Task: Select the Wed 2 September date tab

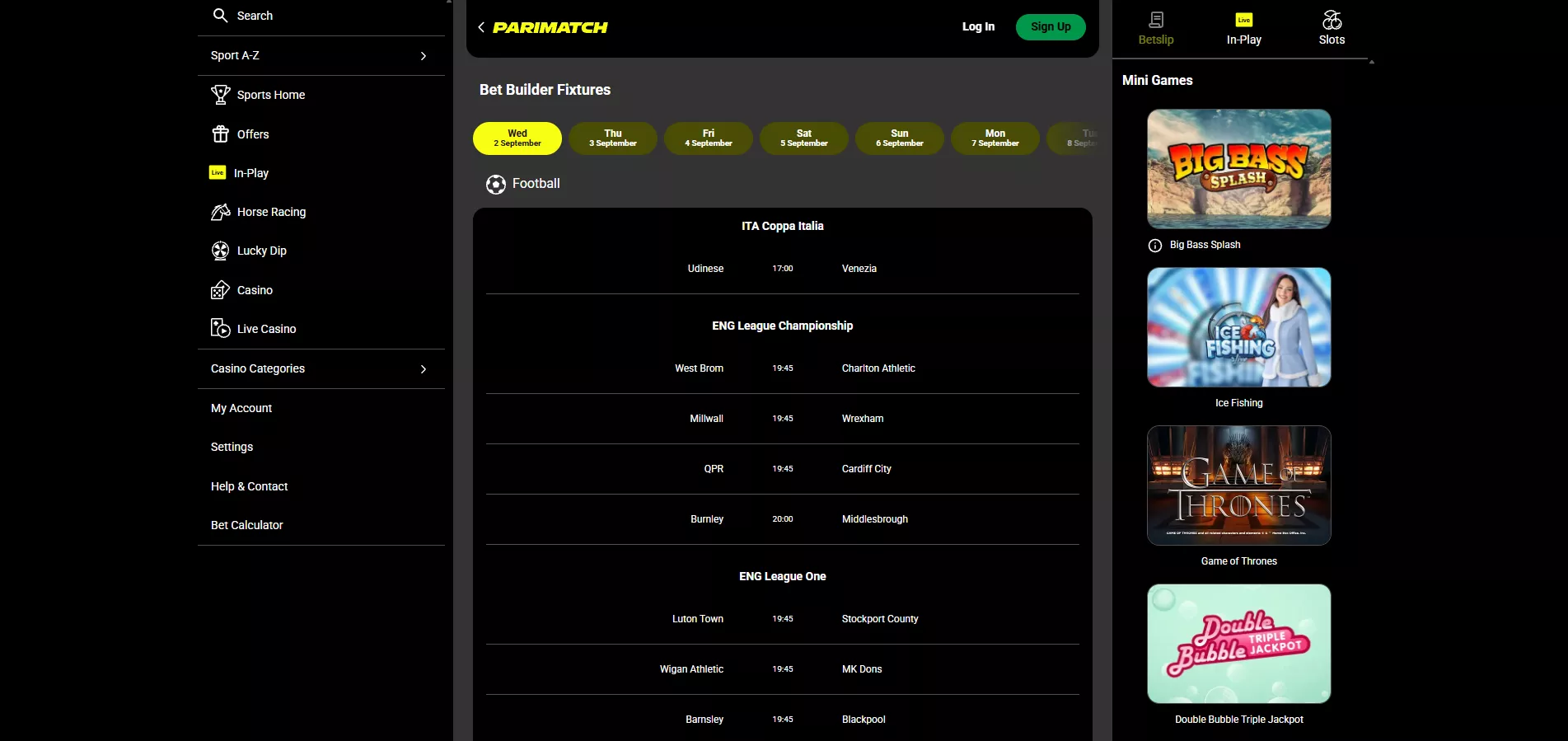Action: (517, 138)
